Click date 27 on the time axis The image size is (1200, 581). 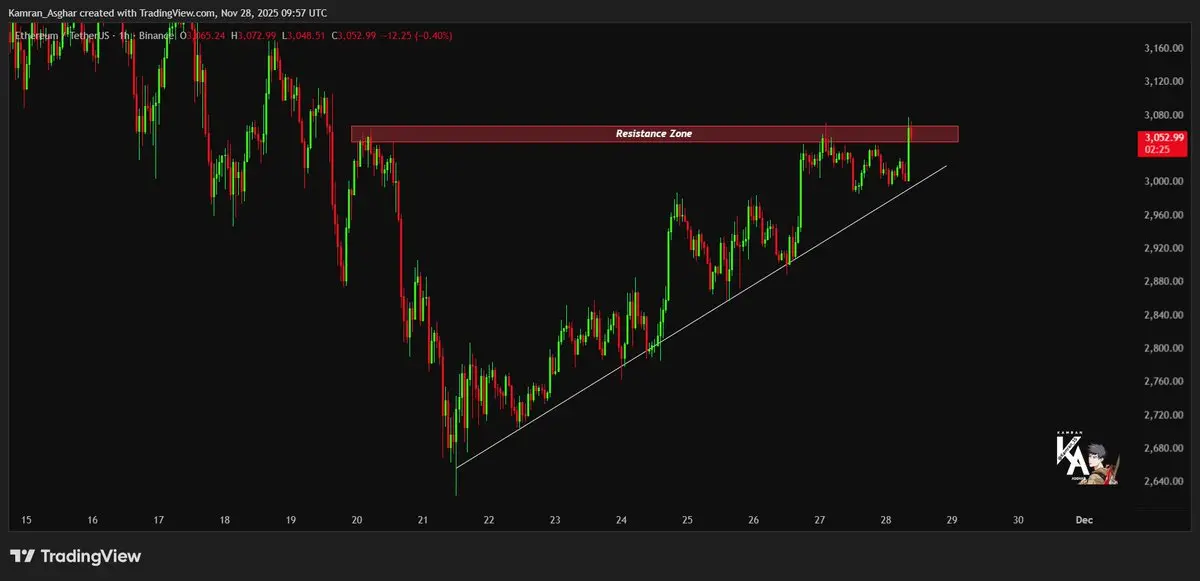819,520
